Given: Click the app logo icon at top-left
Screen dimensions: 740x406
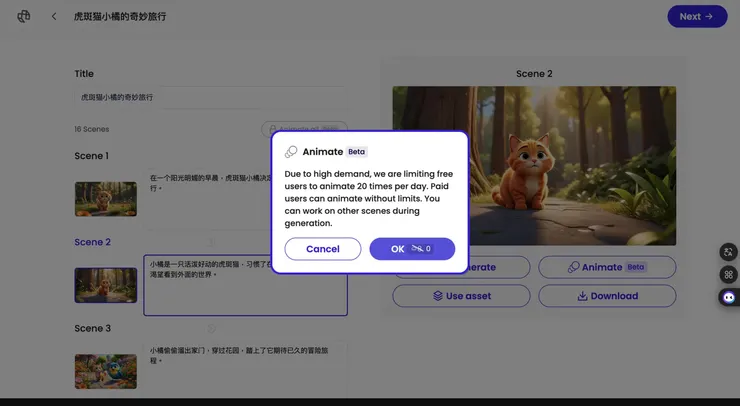Looking at the screenshot, I should coord(24,17).
